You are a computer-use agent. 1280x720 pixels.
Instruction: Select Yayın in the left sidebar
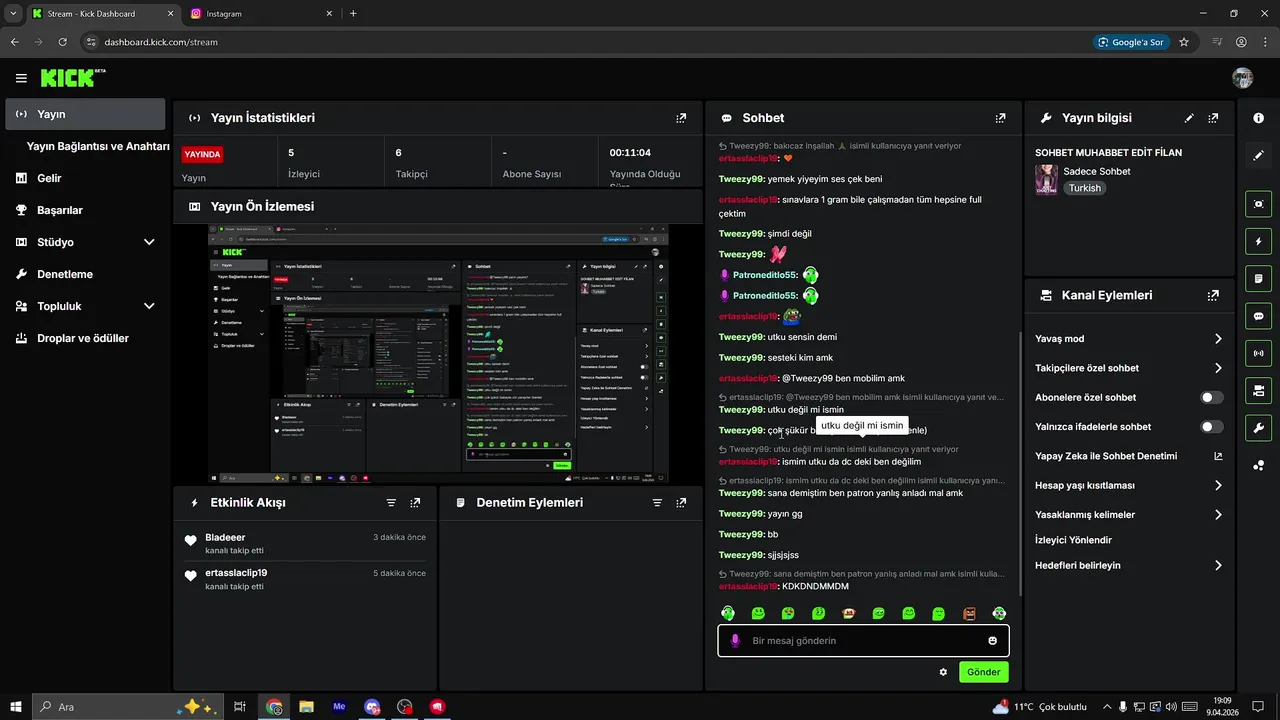pyautogui.click(x=85, y=114)
